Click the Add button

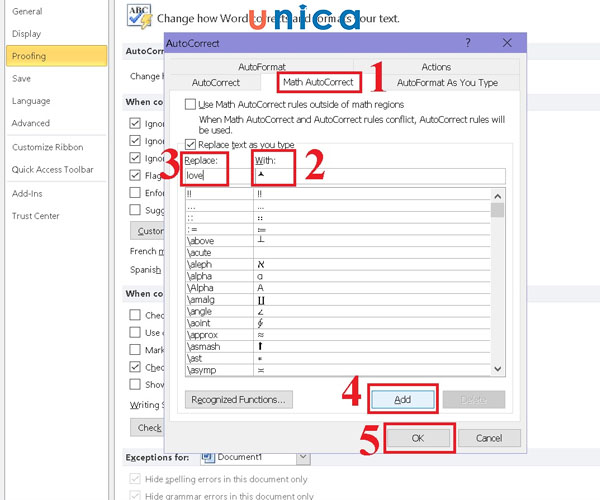coord(403,399)
